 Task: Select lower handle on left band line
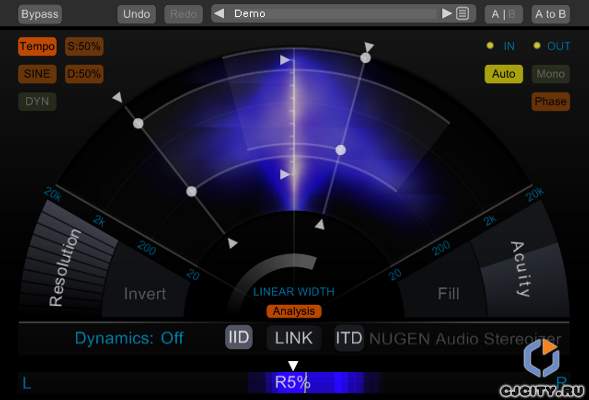tap(192, 192)
